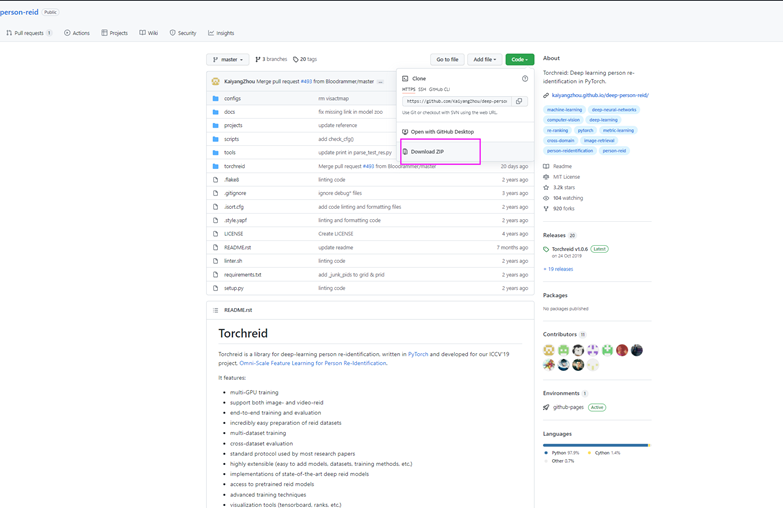Click the Go to file button
The width and height of the screenshot is (783, 508).
447,59
